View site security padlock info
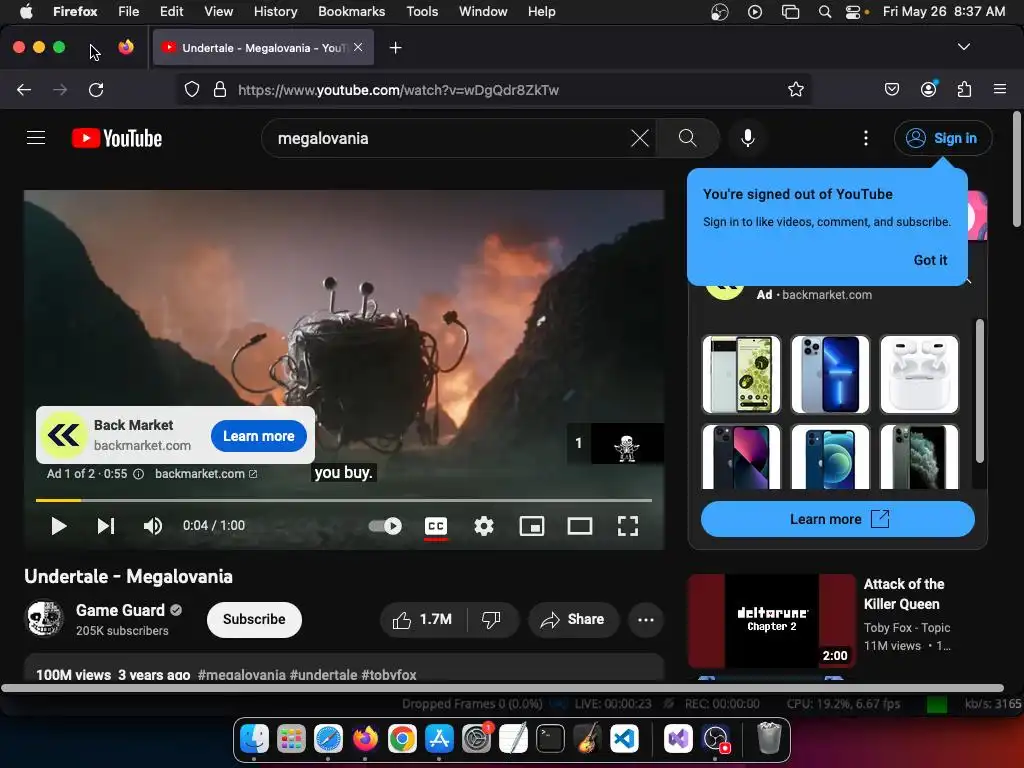 coord(220,89)
